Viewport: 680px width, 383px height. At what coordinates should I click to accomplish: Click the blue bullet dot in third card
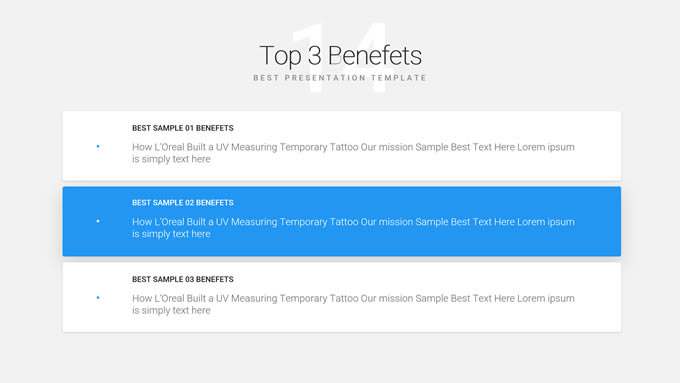pos(98,298)
